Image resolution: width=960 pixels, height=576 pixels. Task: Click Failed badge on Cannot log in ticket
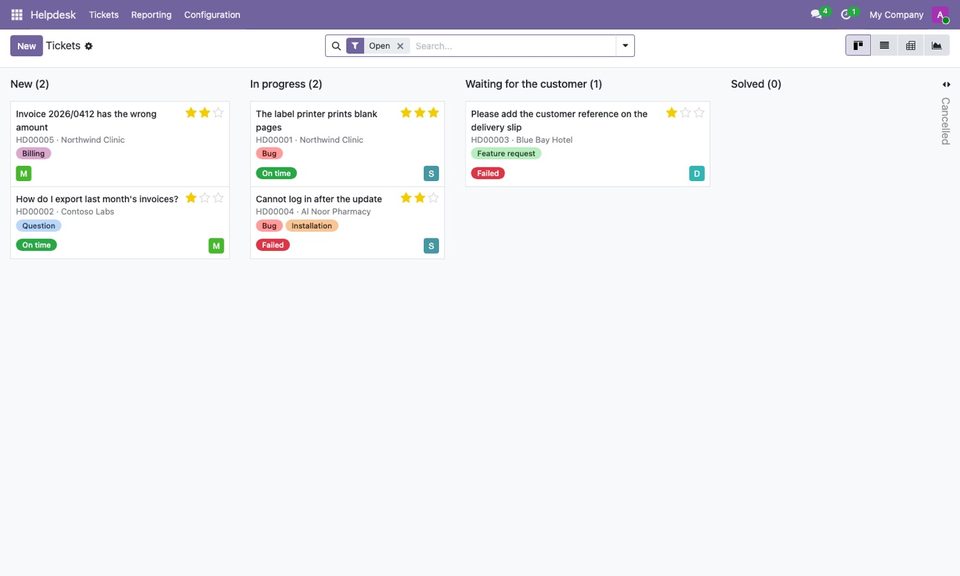point(272,245)
